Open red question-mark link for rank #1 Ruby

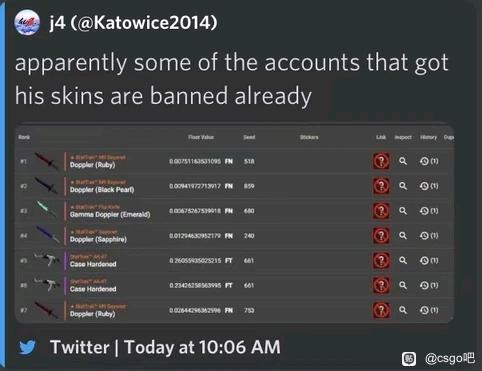tap(381, 161)
